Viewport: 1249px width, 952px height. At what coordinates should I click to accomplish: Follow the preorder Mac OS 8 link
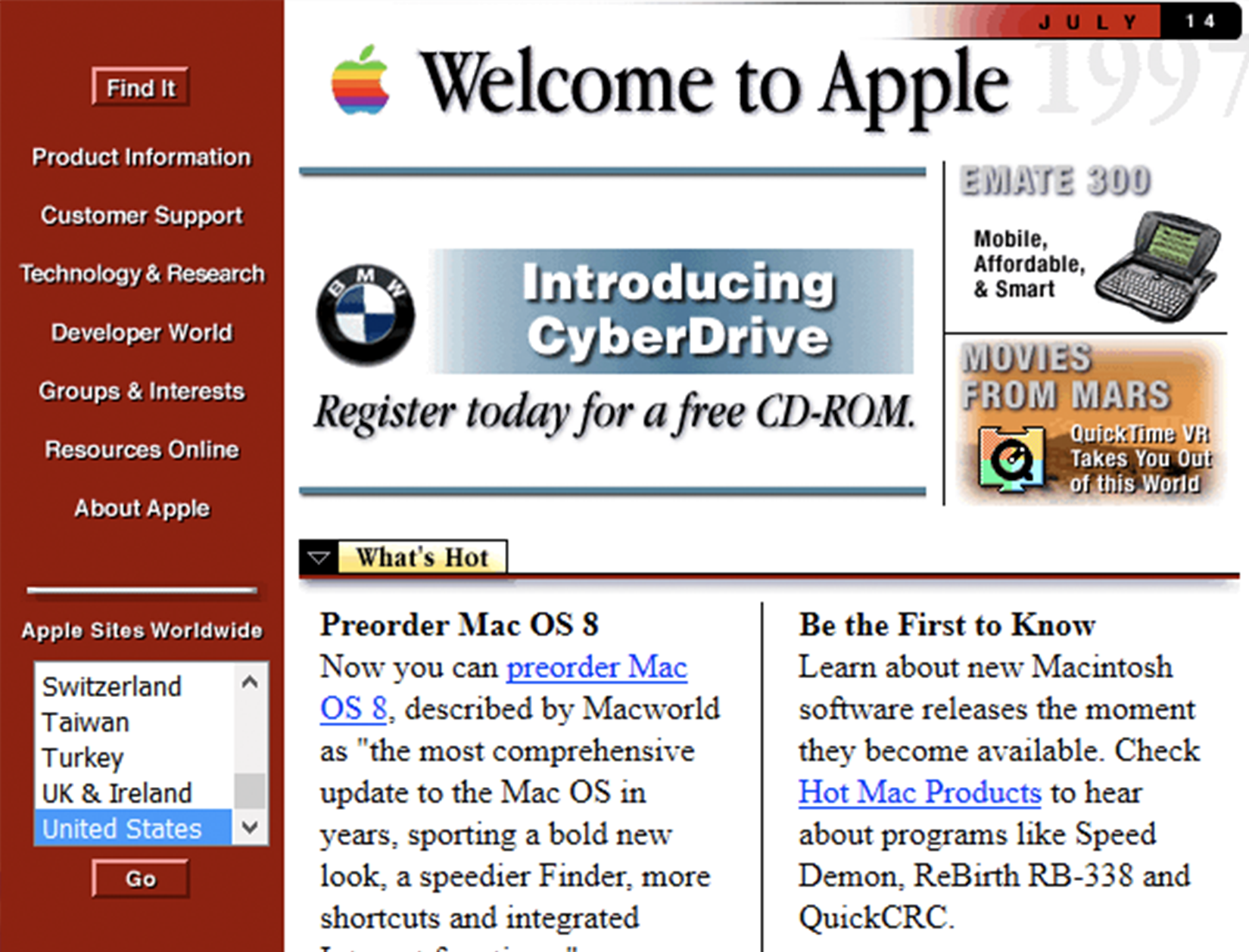[x=597, y=667]
